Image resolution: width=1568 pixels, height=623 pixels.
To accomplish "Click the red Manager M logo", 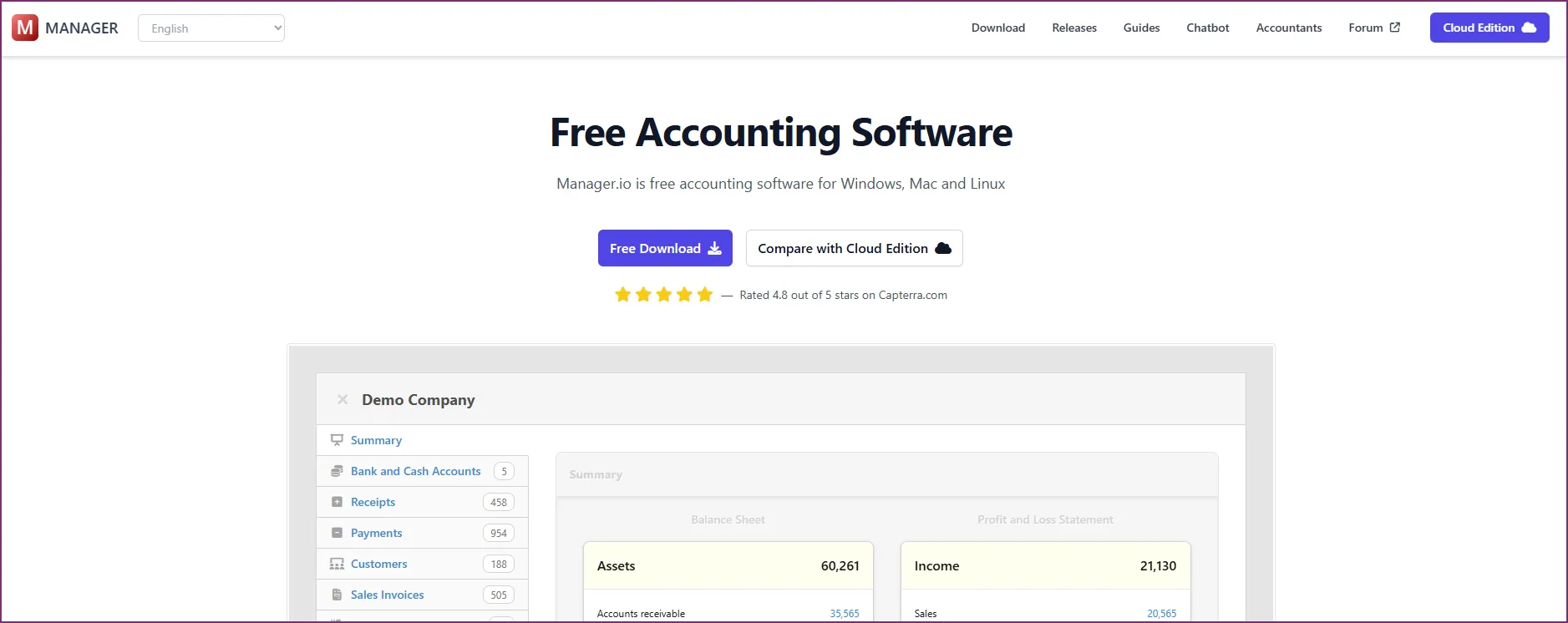I will coord(25,28).
